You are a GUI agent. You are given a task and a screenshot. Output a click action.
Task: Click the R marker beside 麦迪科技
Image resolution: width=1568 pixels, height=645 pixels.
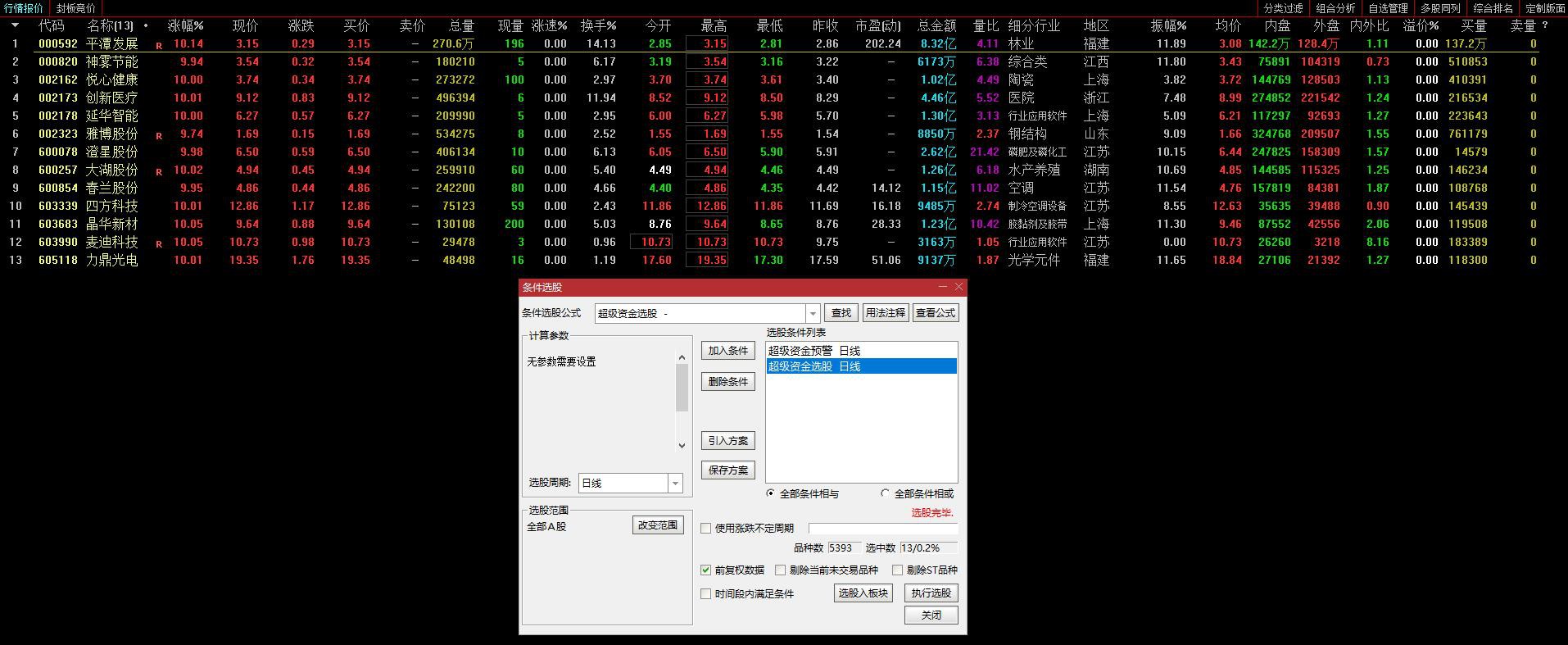159,244
